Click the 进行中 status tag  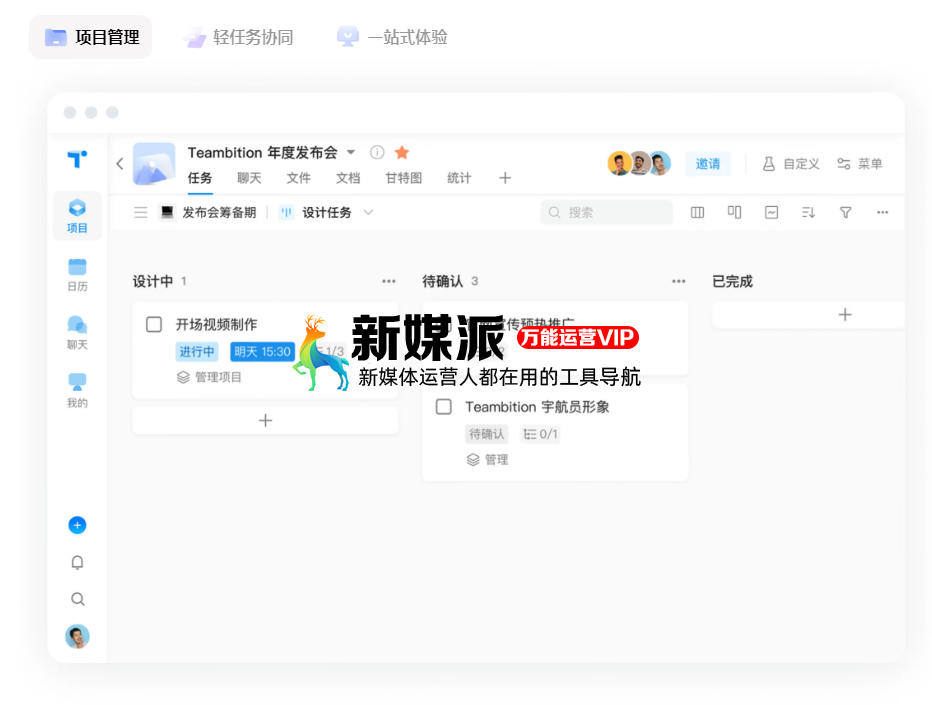[x=197, y=352]
